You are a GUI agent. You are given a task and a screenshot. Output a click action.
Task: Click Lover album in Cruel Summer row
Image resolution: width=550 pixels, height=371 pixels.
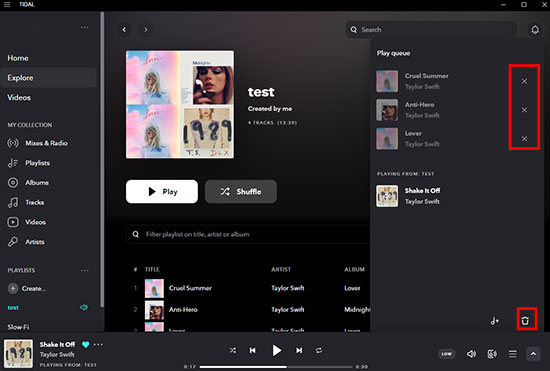(x=352, y=288)
